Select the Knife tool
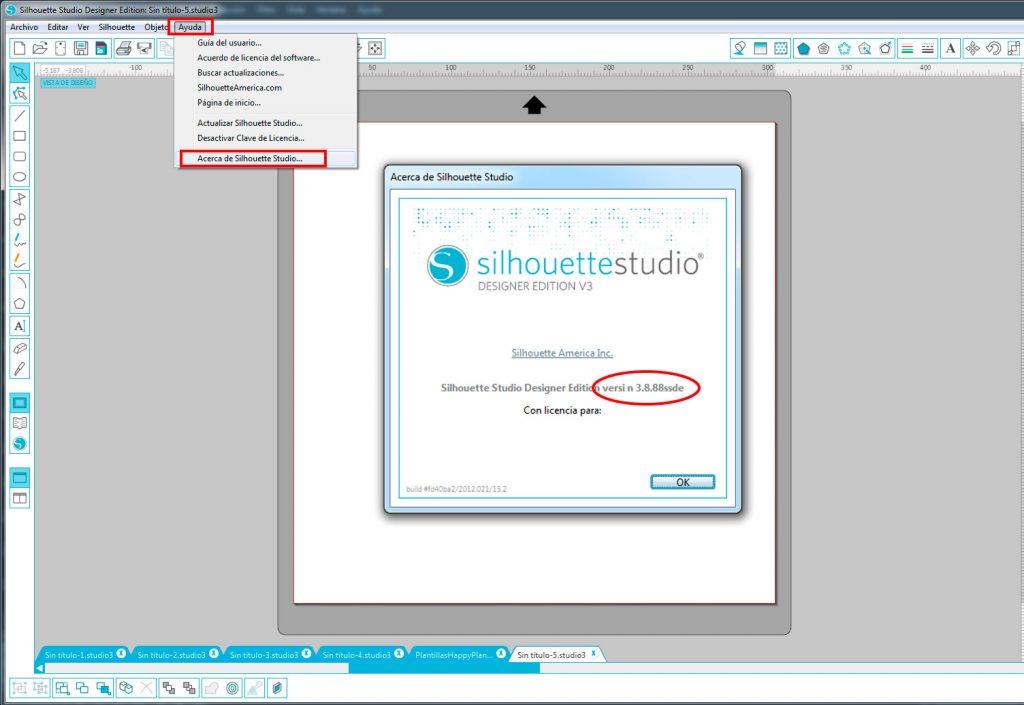Viewport: 1024px width, 705px height. [x=20, y=369]
